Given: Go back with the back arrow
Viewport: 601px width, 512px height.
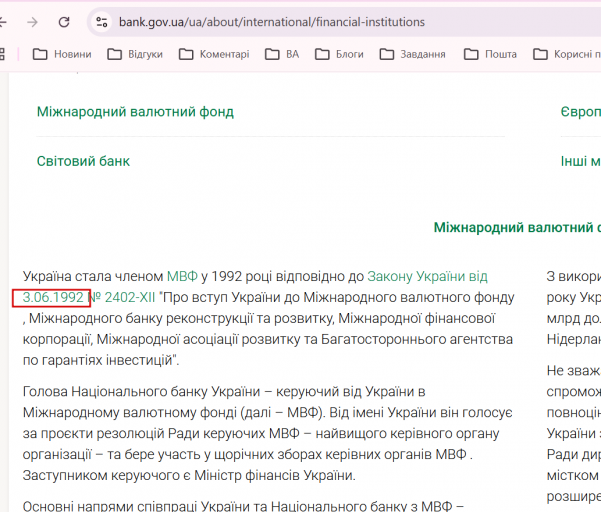Looking at the screenshot, I should pyautogui.click(x=3, y=22).
